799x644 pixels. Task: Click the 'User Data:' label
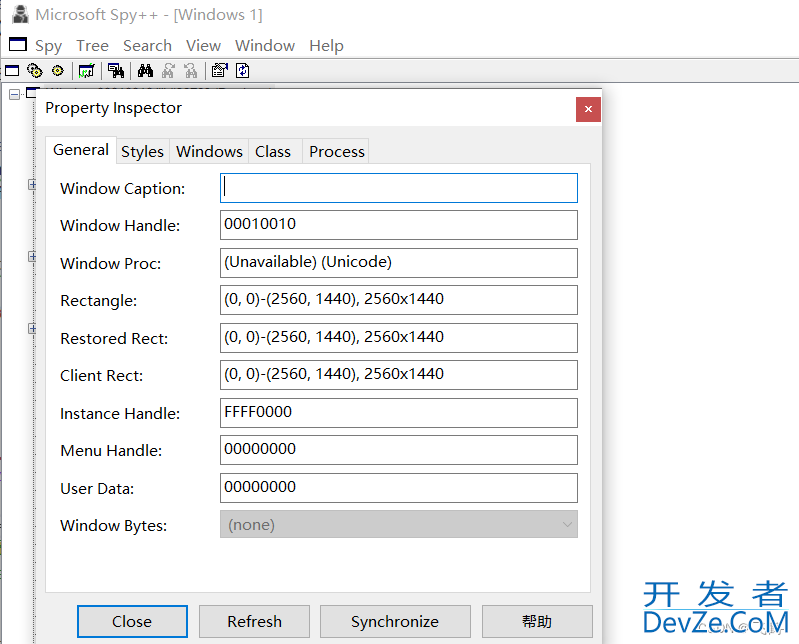click(x=97, y=488)
